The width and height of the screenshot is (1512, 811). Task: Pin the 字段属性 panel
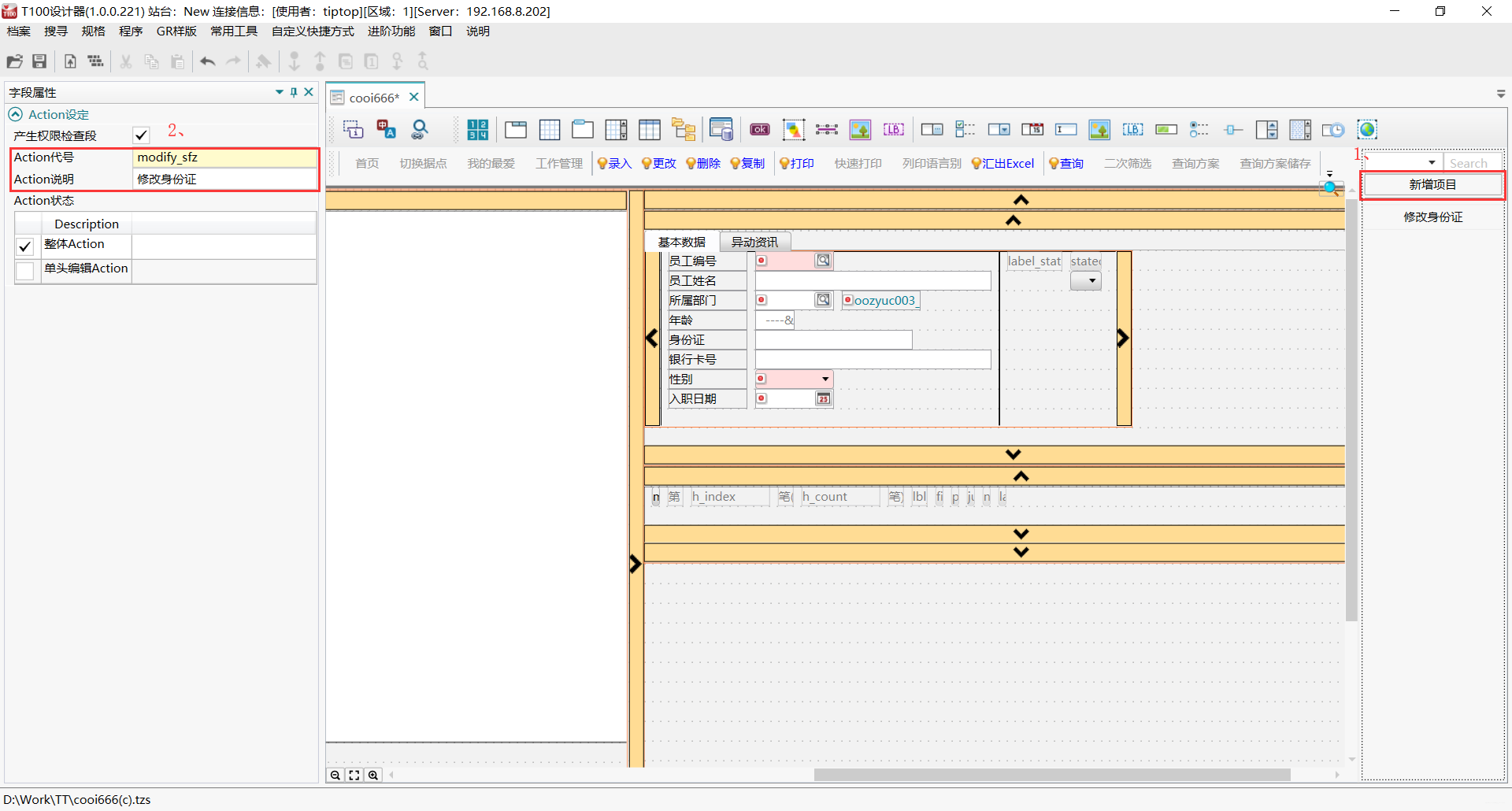[x=294, y=92]
